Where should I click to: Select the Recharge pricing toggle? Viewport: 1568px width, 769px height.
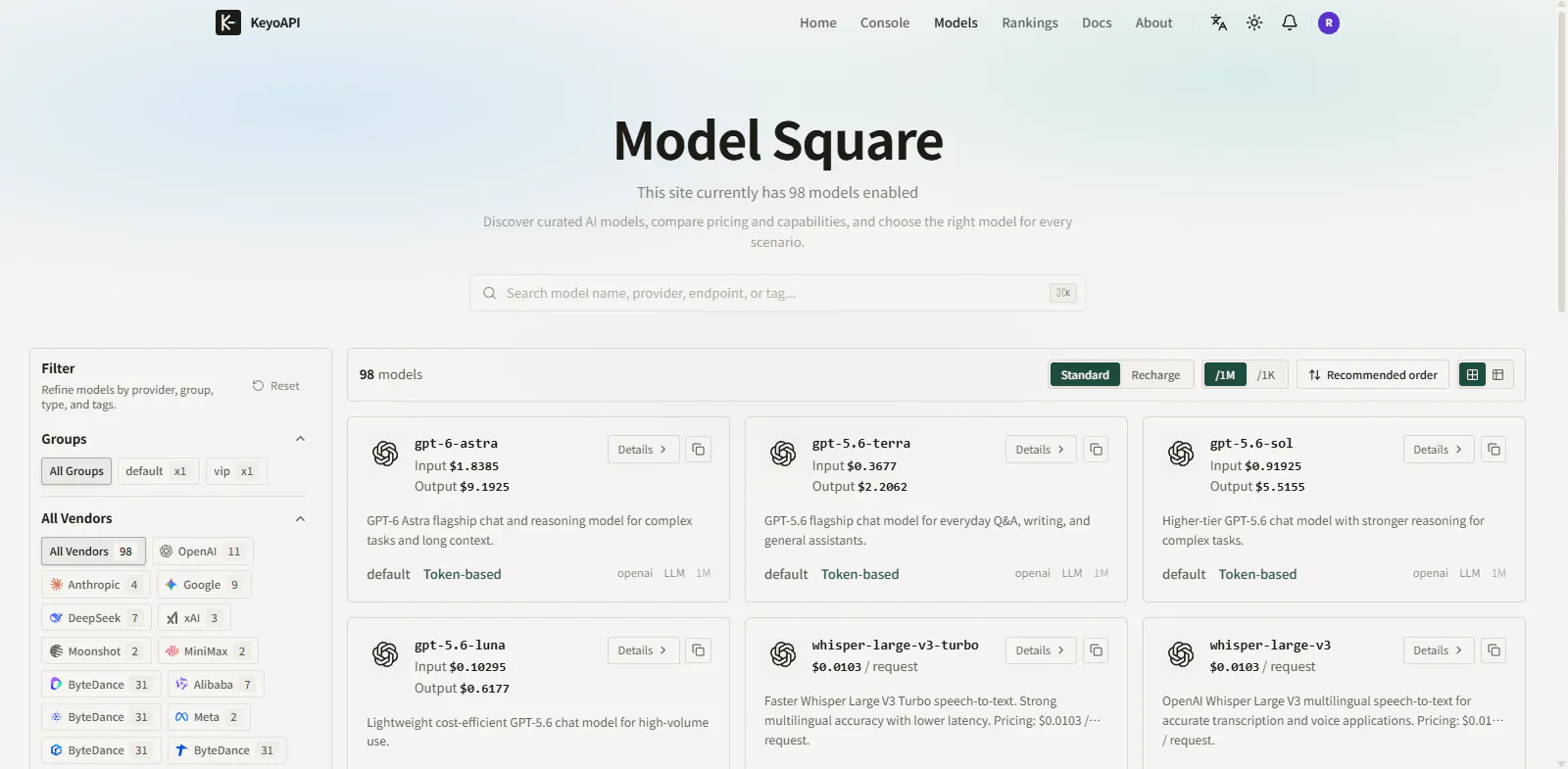click(1155, 375)
